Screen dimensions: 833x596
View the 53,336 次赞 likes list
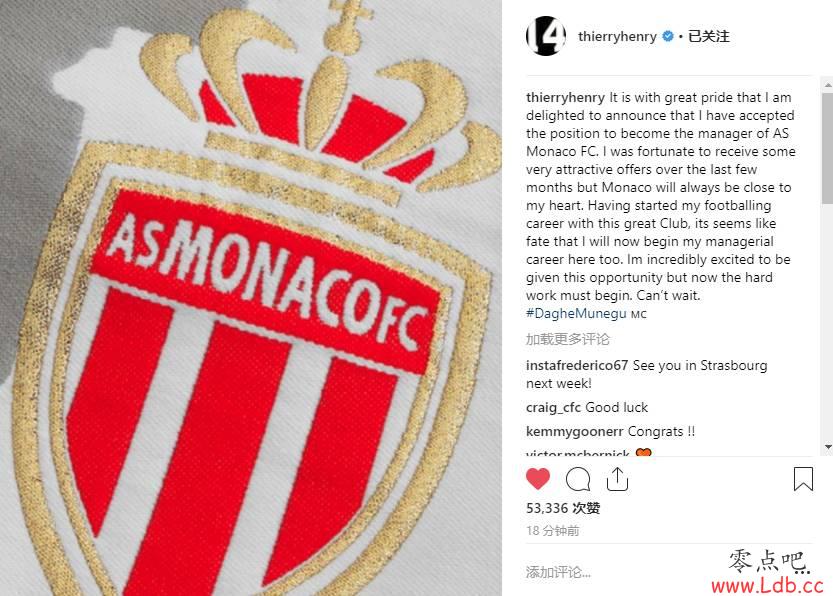point(563,508)
